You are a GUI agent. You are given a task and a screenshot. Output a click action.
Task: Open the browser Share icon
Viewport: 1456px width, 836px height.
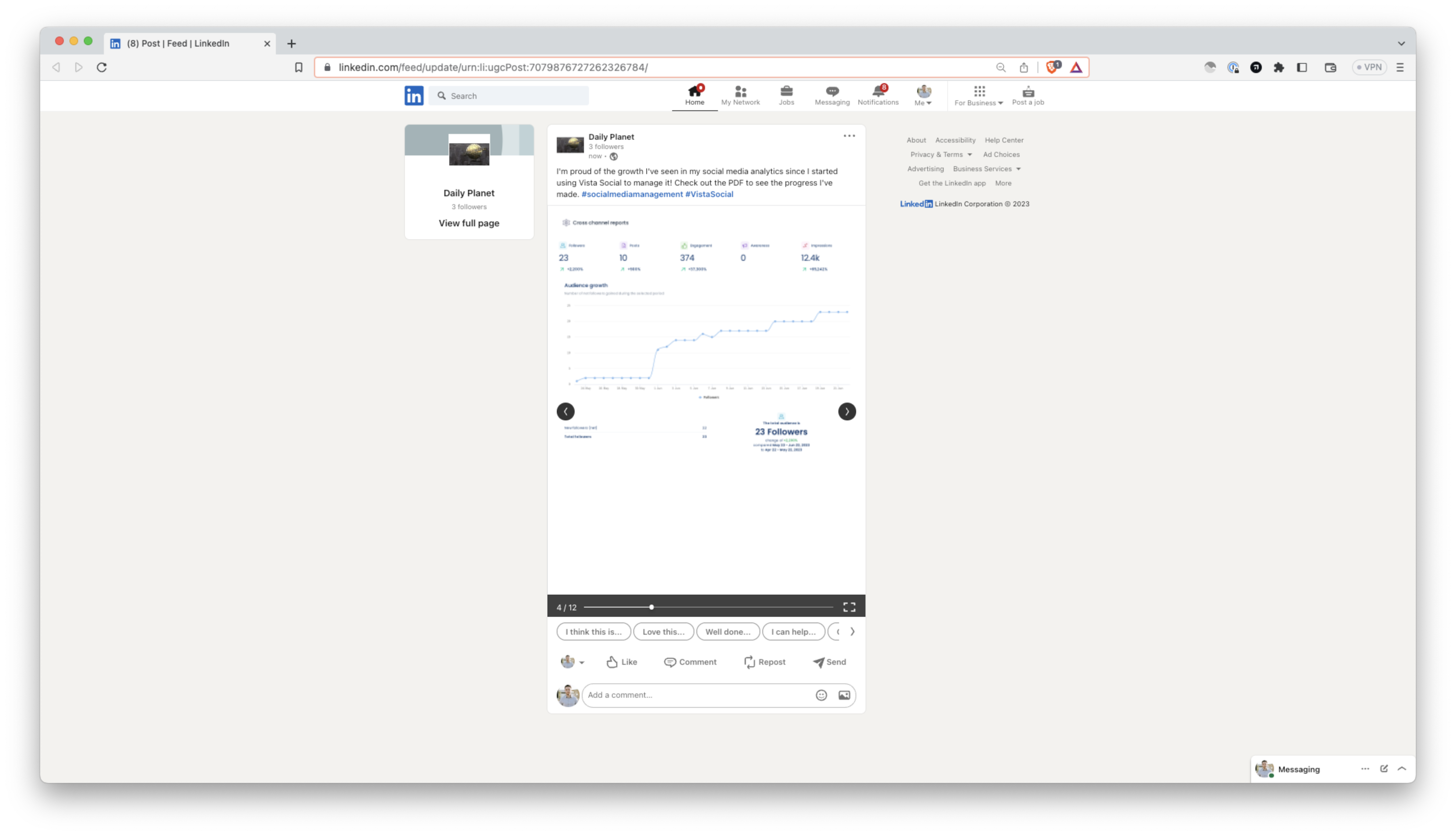[x=1023, y=67]
